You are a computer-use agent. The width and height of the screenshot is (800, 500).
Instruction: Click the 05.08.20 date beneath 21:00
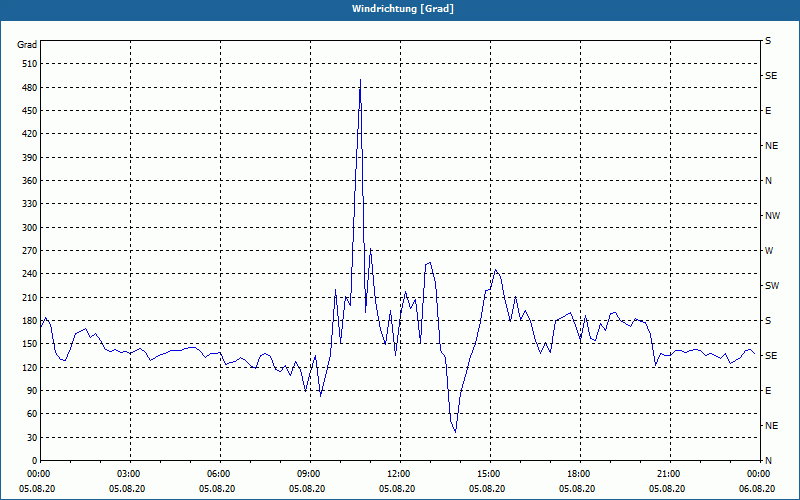[x=667, y=489]
